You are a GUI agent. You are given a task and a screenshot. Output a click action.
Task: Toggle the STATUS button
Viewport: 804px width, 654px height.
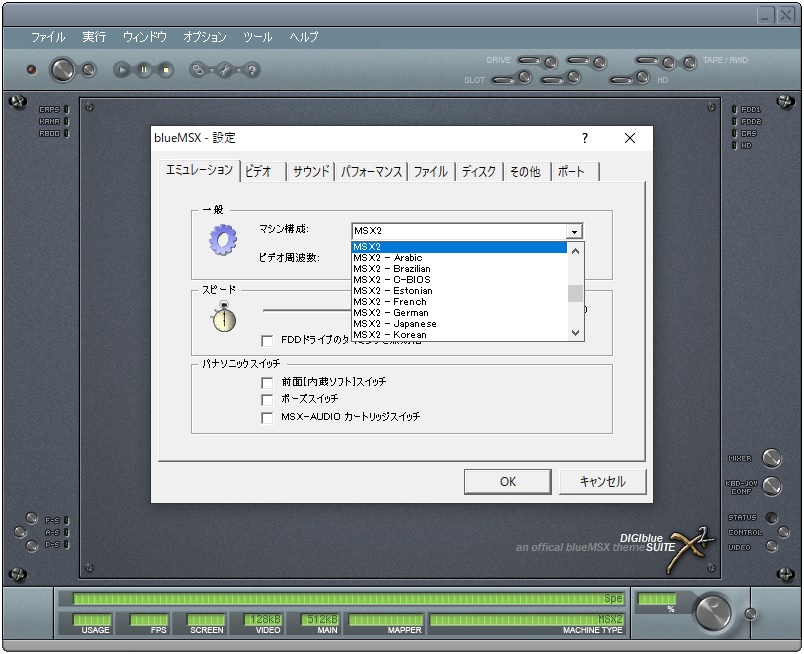tap(771, 518)
